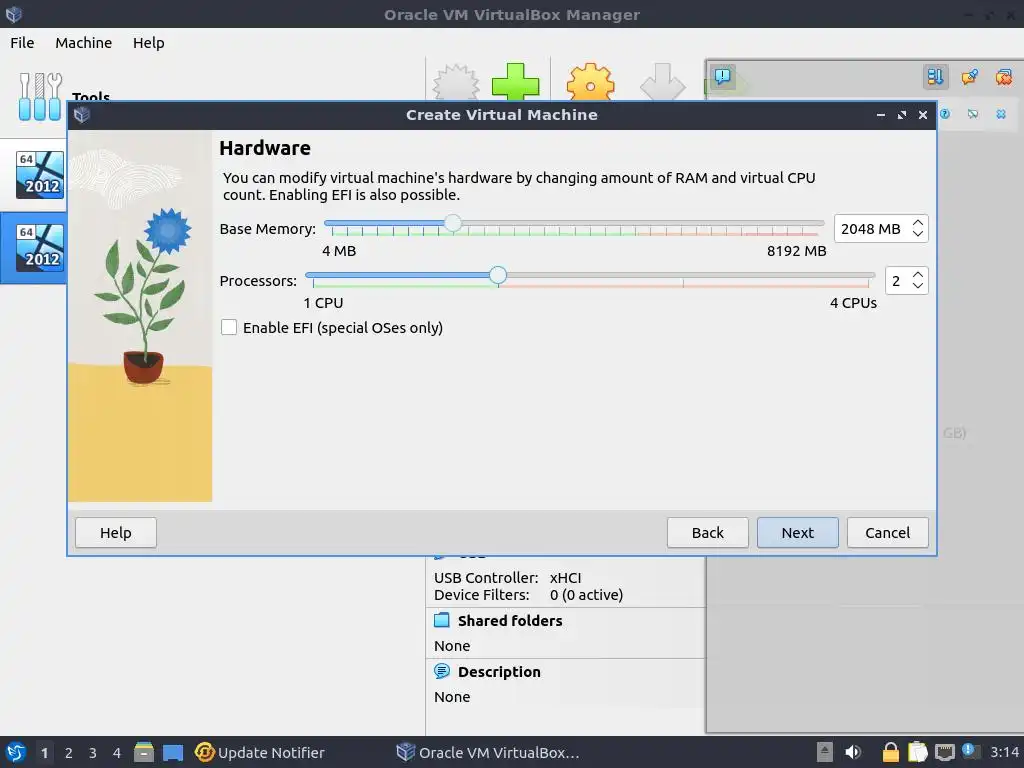Click the grey down-arrow toolbar icon
This screenshot has width=1024, height=768.
click(x=662, y=82)
